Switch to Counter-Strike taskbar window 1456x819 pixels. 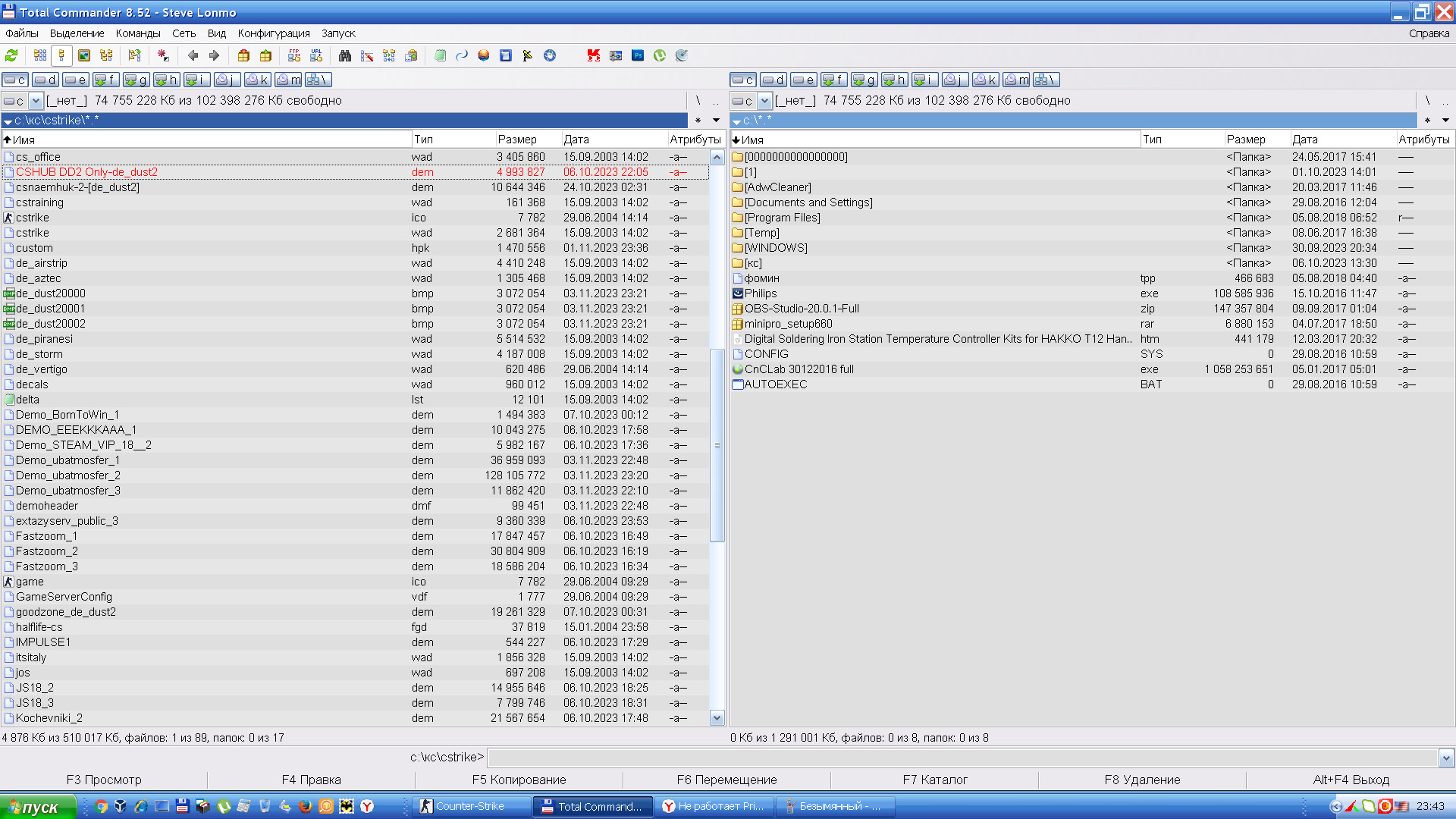471,806
